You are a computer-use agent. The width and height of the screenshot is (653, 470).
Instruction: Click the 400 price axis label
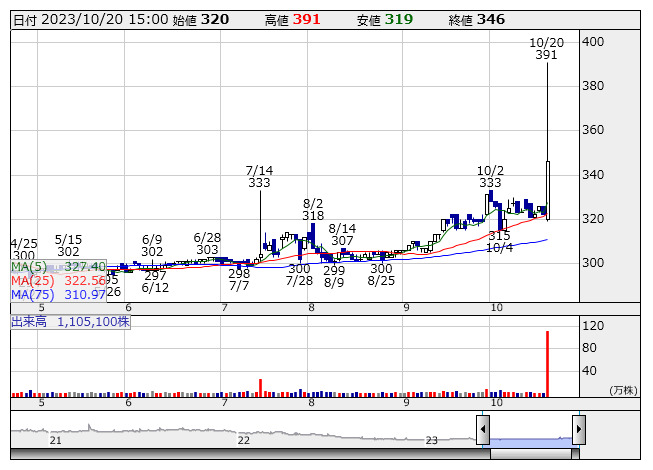tap(593, 42)
